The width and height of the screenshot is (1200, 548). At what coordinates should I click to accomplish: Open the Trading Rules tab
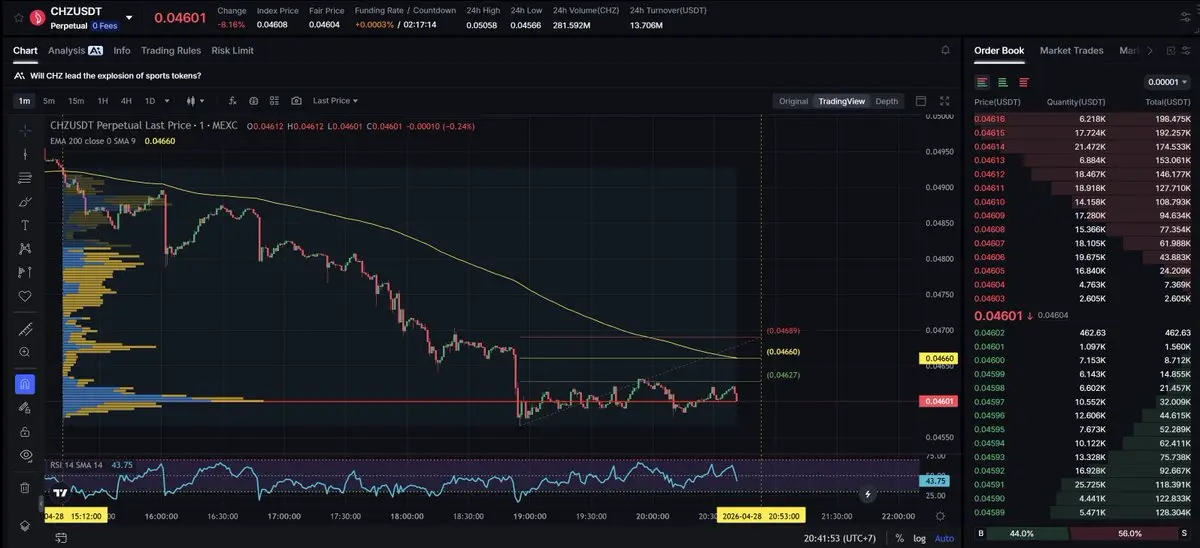coord(171,50)
